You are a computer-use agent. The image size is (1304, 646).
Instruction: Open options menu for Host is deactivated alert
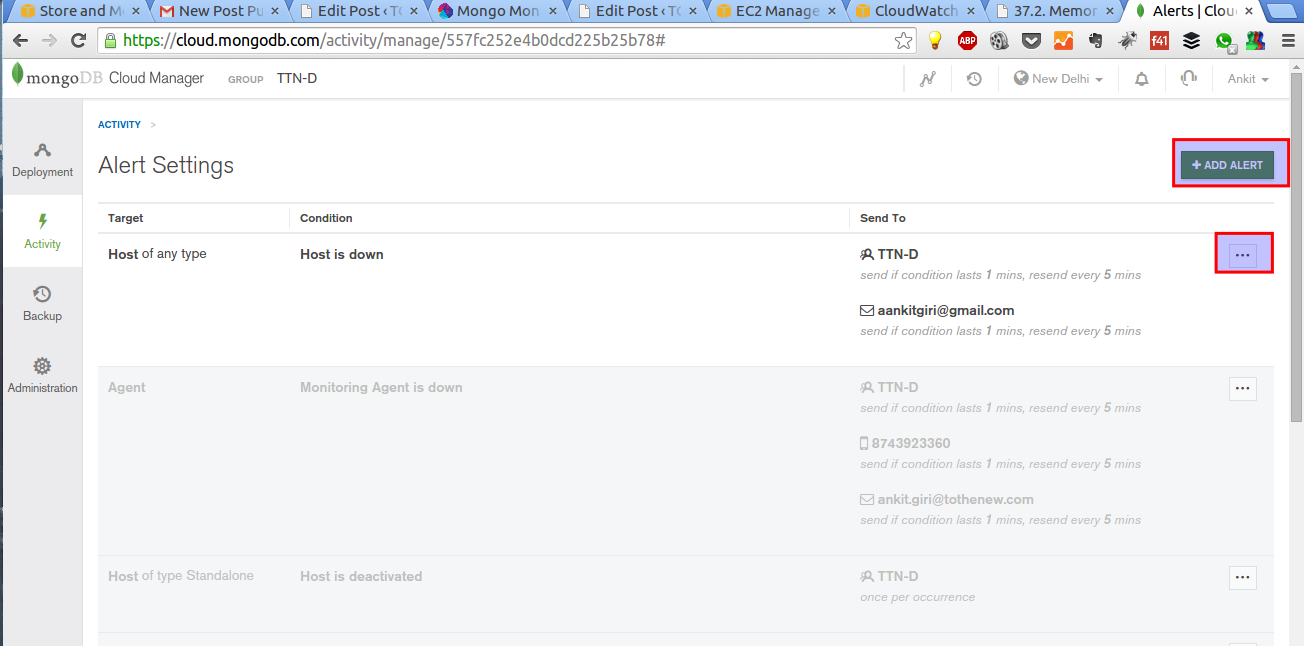tap(1243, 577)
